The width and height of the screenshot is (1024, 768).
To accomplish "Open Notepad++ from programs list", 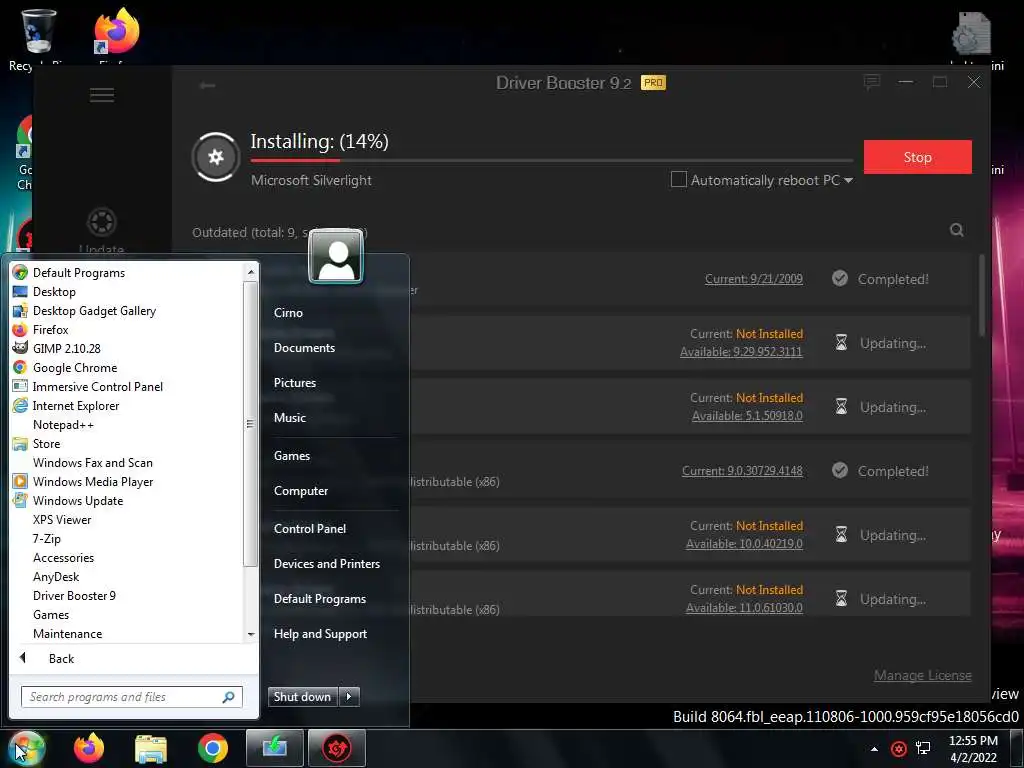I will point(63,425).
